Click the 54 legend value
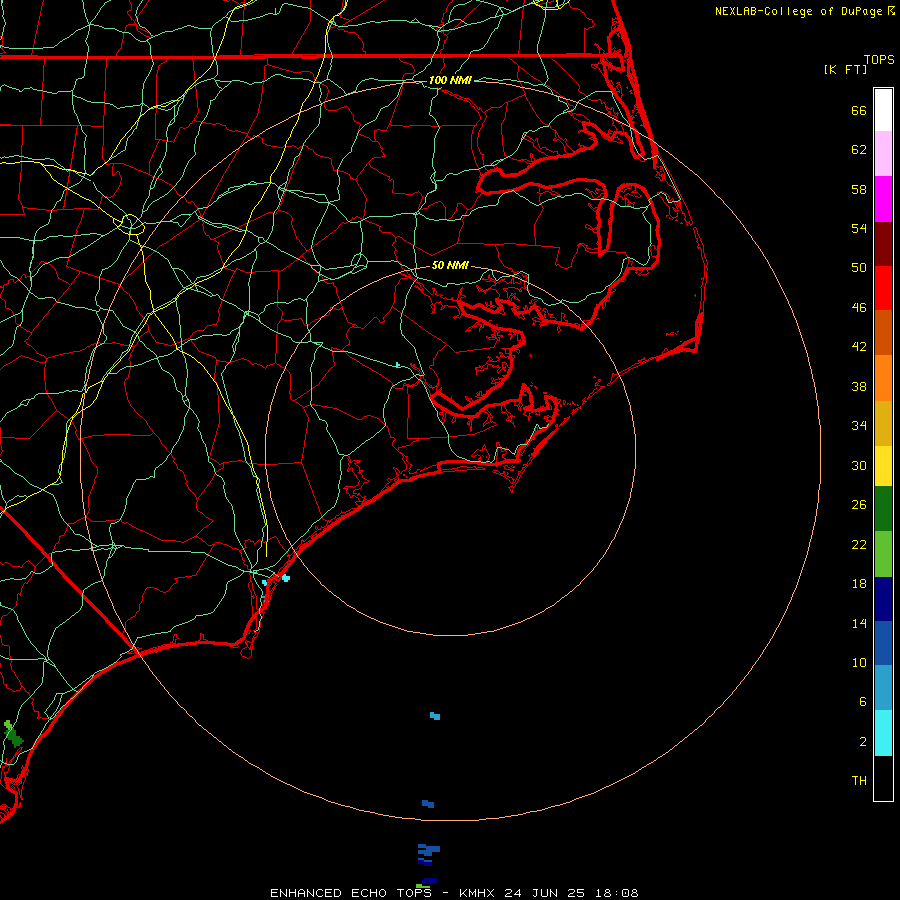The width and height of the screenshot is (900, 900). tap(859, 228)
